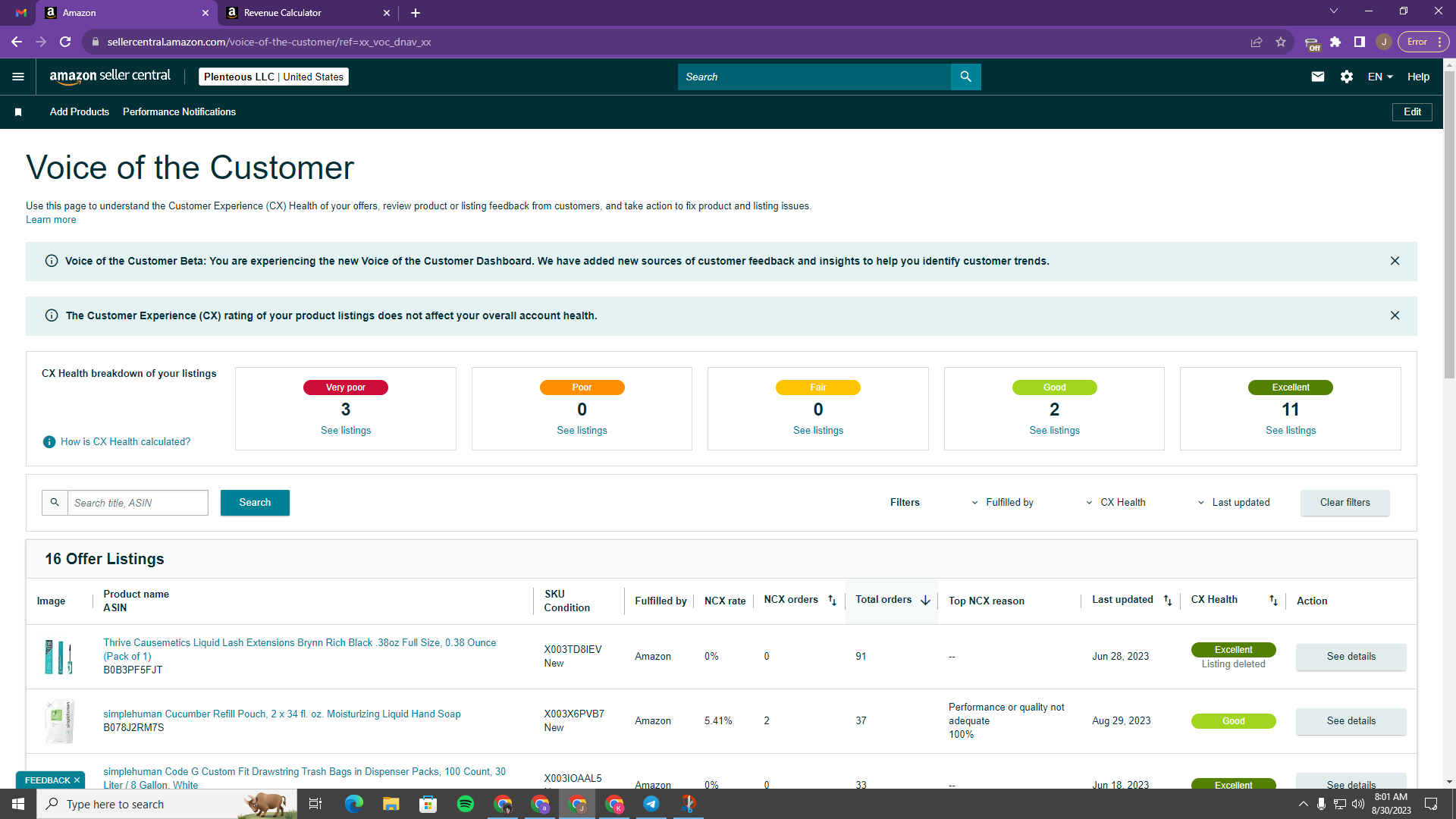Image resolution: width=1456 pixels, height=819 pixels.
Task: Open the Add Products menu item
Action: point(80,112)
